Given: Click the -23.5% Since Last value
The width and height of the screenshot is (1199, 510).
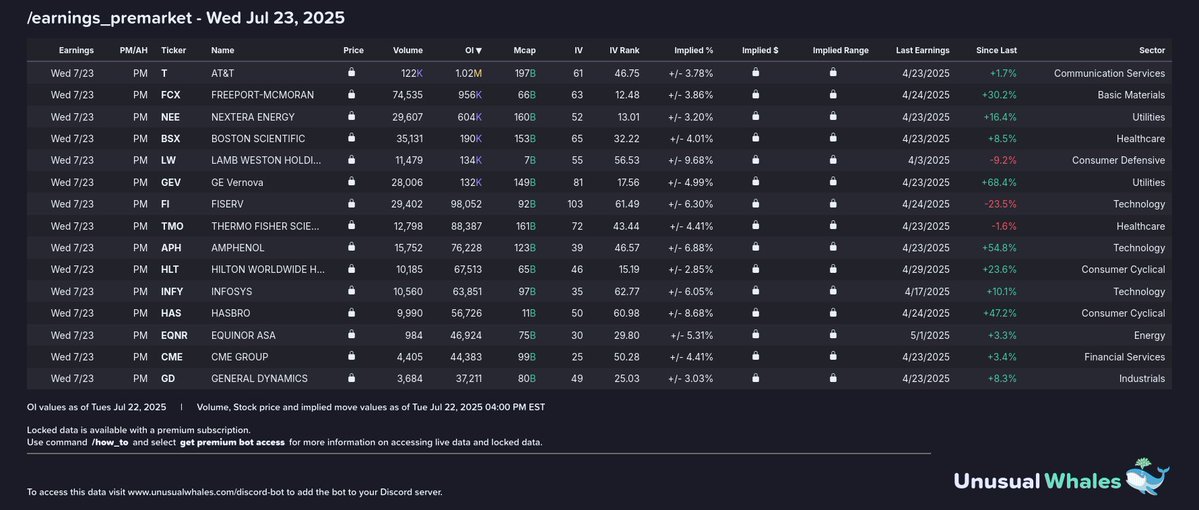Looking at the screenshot, I should tap(999, 204).
